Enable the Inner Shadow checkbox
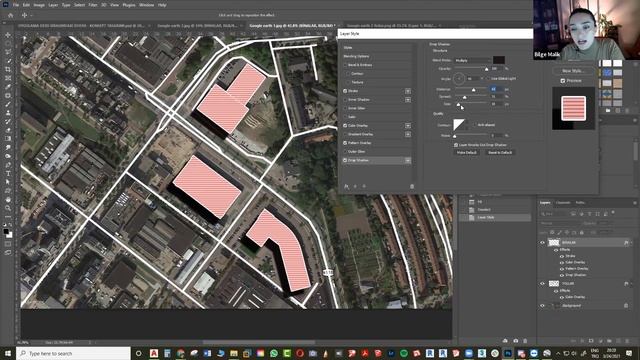This screenshot has width=640, height=360. pyautogui.click(x=345, y=100)
